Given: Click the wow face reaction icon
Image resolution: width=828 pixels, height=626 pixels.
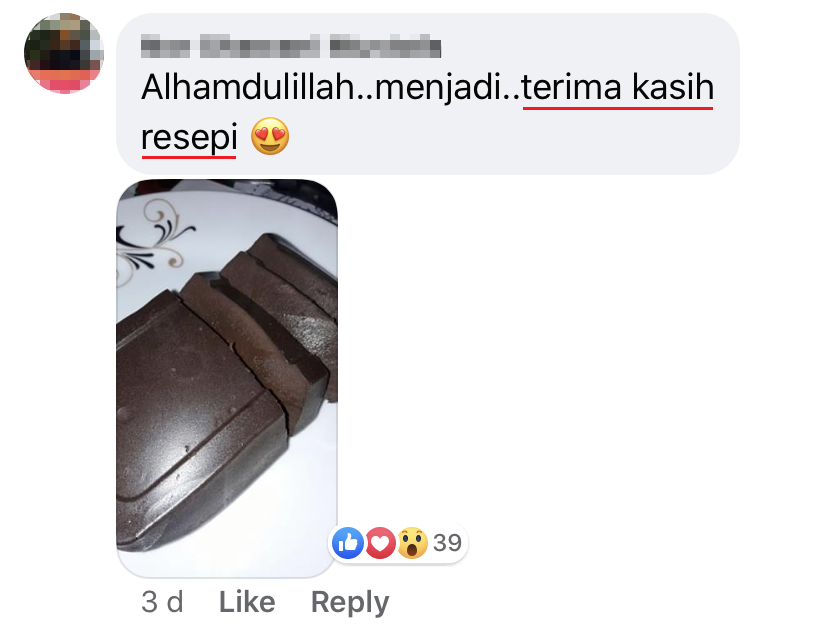Looking at the screenshot, I should point(412,543).
